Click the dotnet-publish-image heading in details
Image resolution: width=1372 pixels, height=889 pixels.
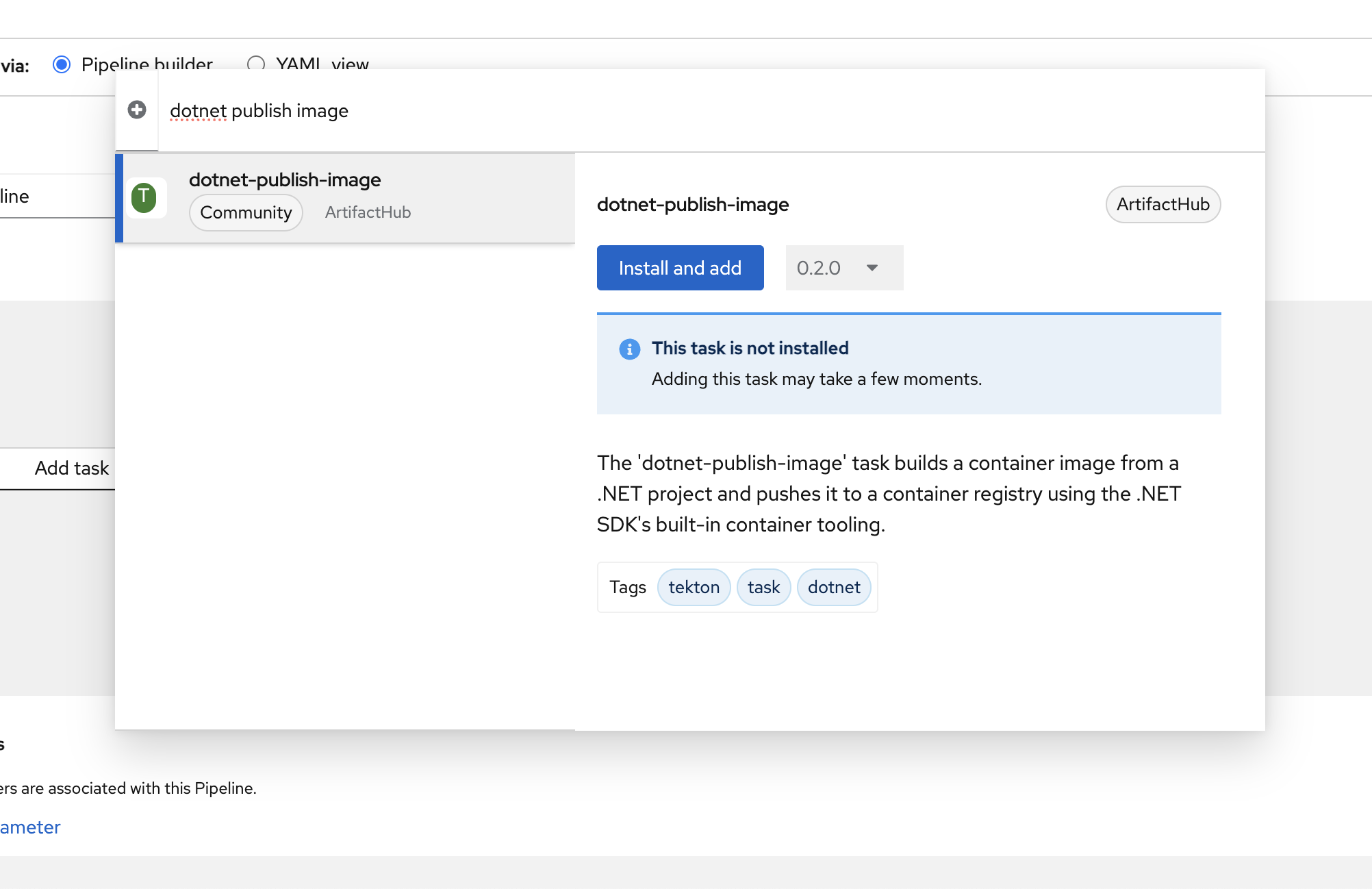pos(693,205)
